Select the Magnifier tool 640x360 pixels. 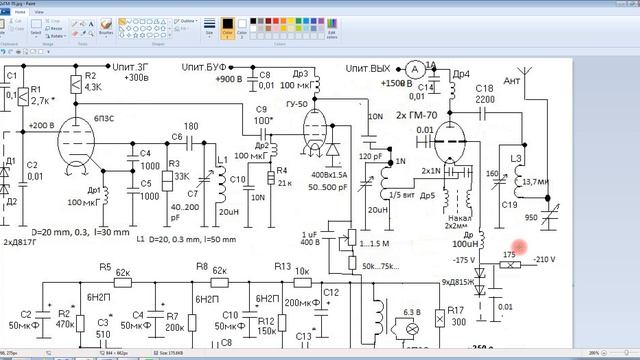pyautogui.click(x=91, y=33)
